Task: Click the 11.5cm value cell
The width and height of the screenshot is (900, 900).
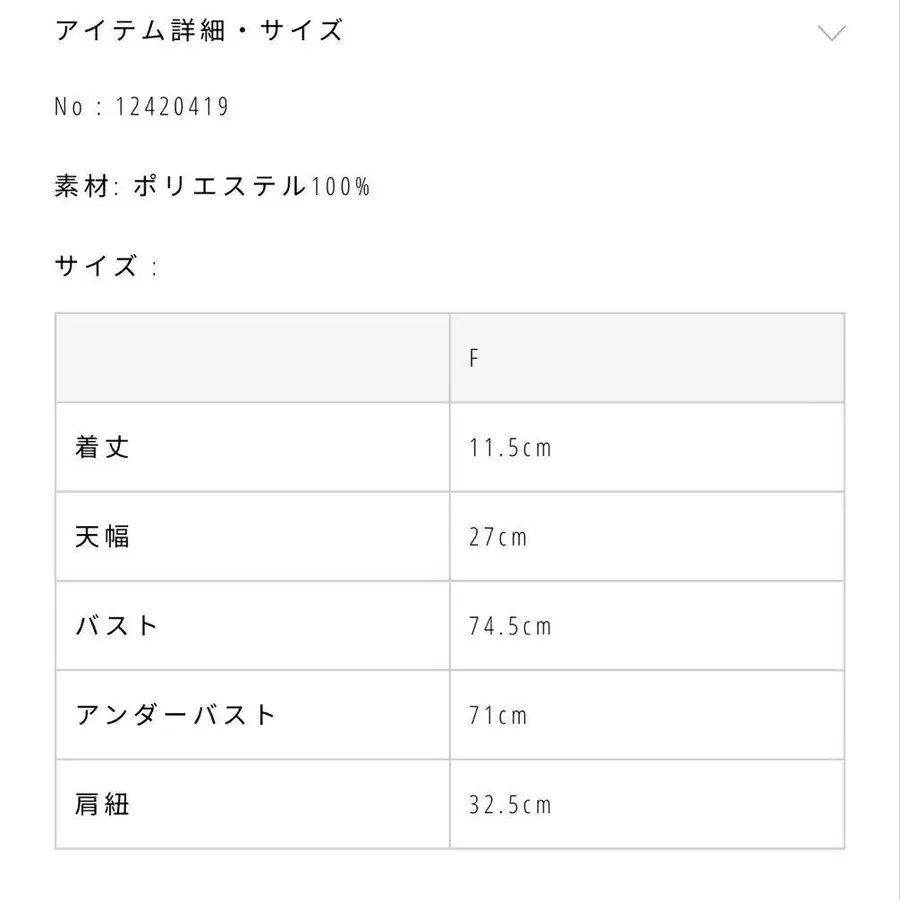Action: coord(510,447)
